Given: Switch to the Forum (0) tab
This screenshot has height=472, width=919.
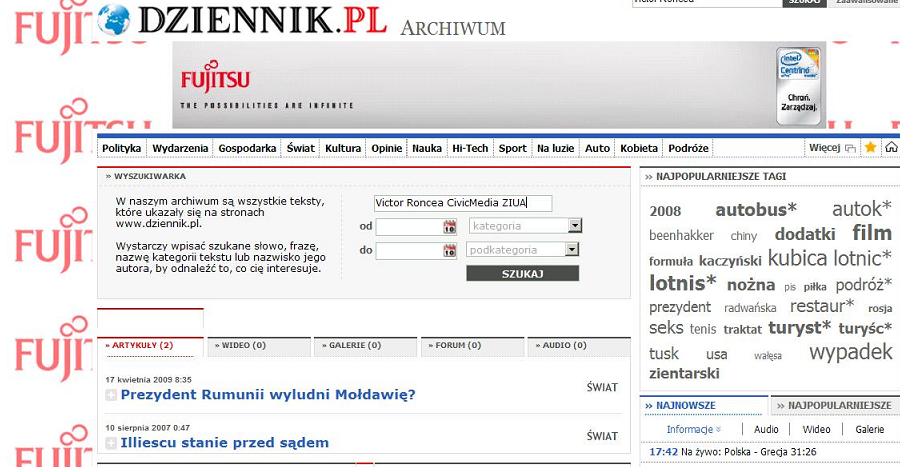Looking at the screenshot, I should point(472,346).
